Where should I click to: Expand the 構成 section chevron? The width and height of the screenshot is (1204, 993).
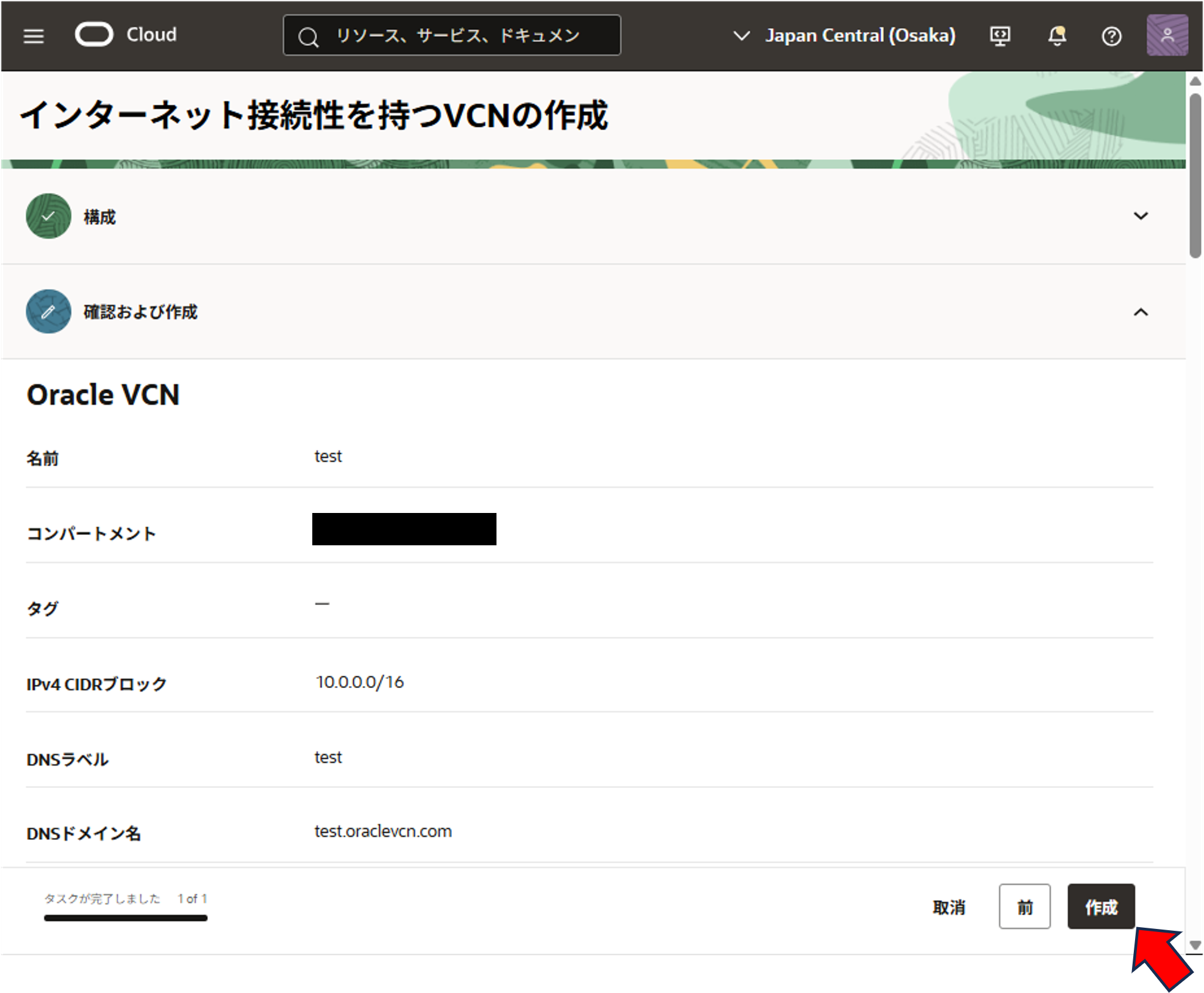pyautogui.click(x=1140, y=216)
